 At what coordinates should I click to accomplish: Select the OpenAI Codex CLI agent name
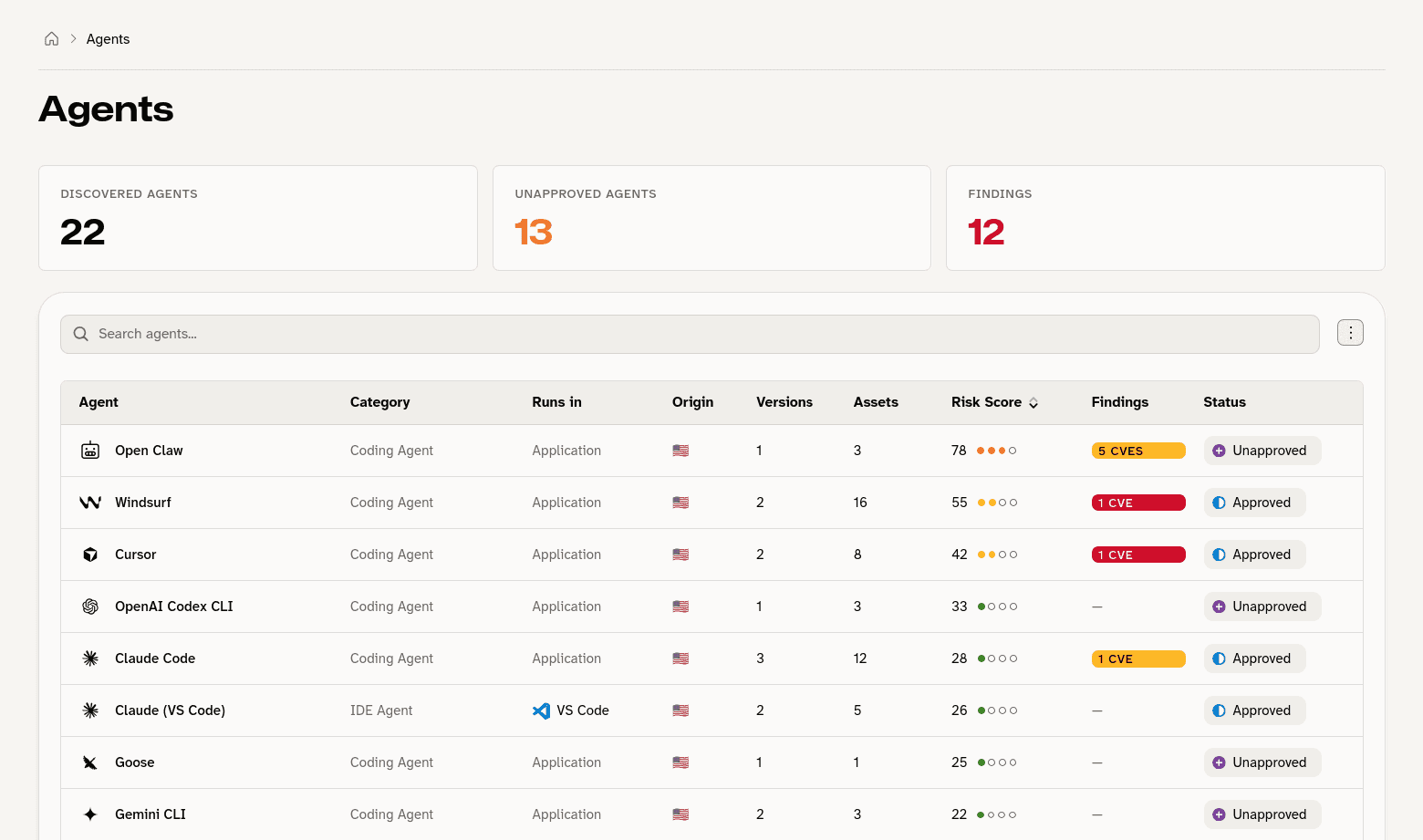click(x=174, y=607)
